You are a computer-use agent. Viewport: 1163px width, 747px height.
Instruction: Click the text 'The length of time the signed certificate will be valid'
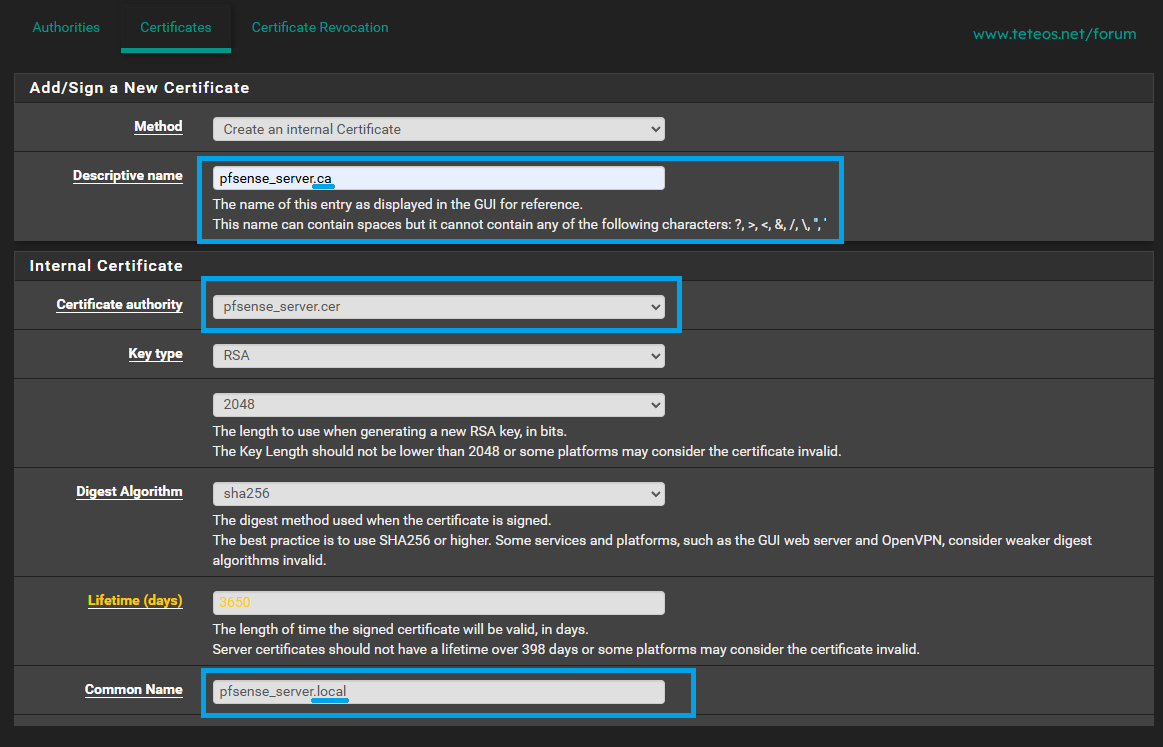coord(374,629)
